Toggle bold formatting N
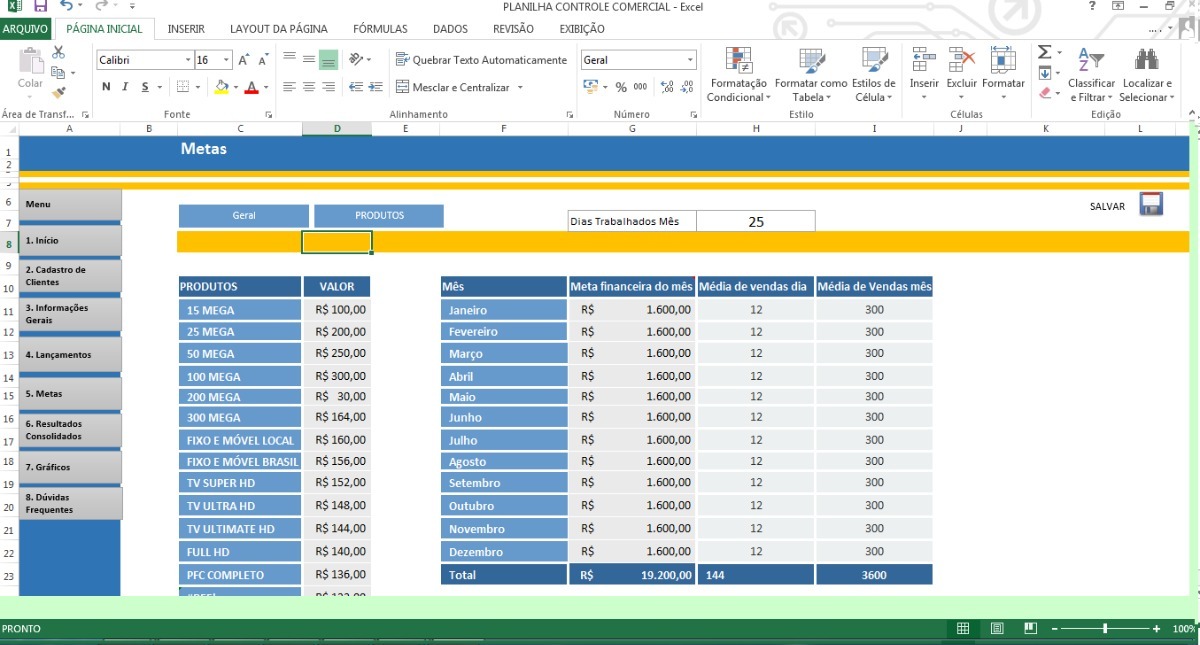The height and width of the screenshot is (645, 1200). point(106,87)
